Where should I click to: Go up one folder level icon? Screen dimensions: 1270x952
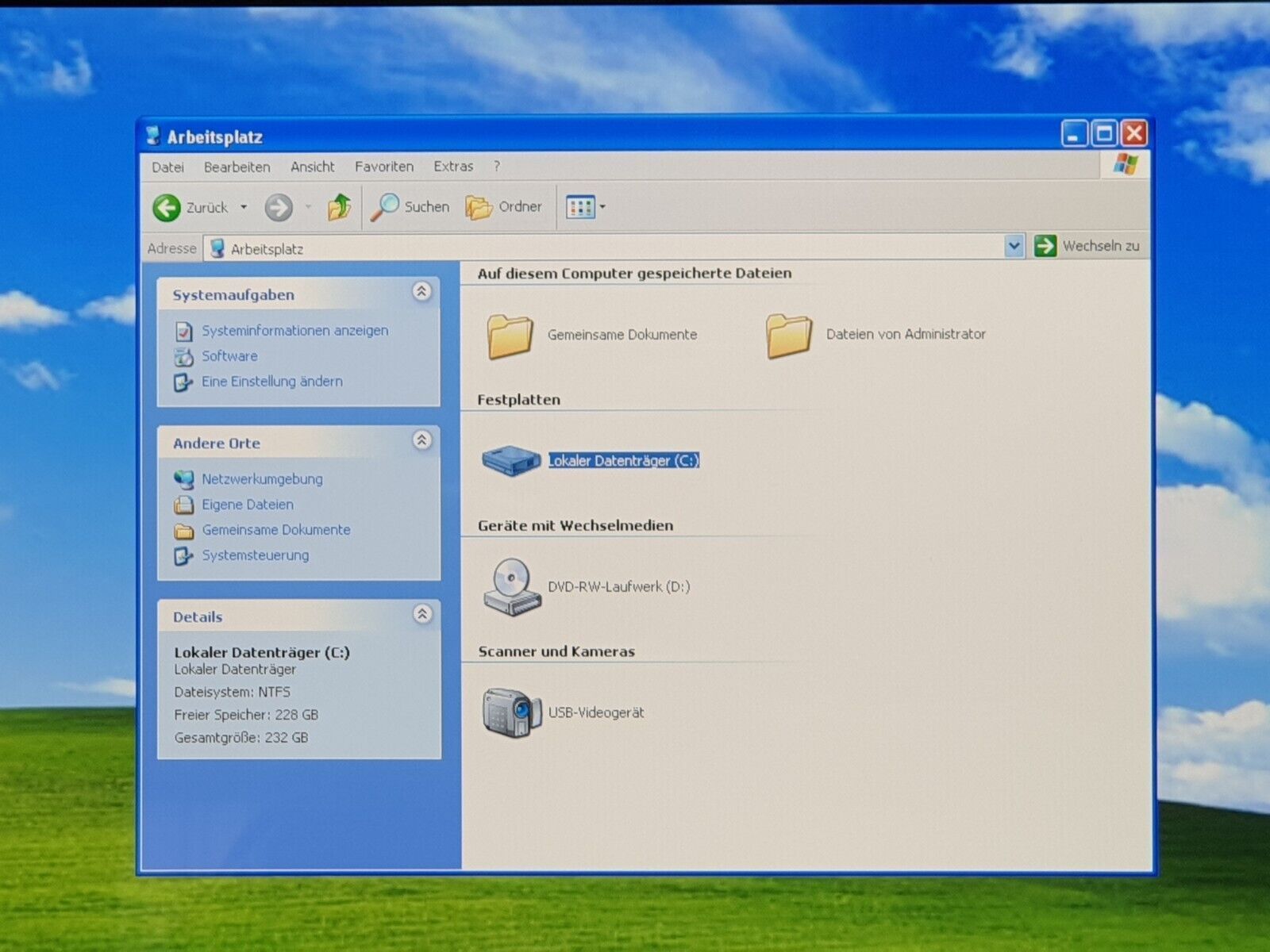pos(339,207)
